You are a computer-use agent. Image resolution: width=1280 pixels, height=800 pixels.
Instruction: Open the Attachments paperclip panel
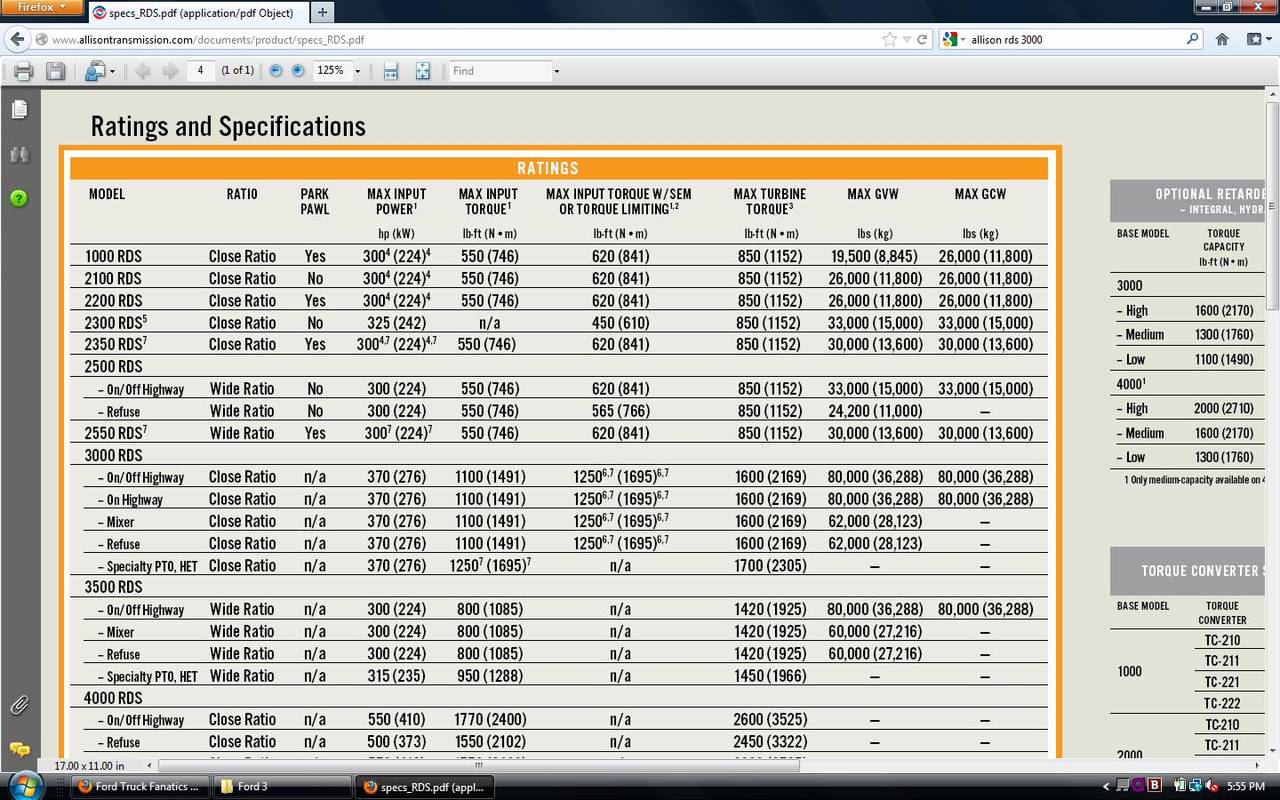pyautogui.click(x=19, y=705)
